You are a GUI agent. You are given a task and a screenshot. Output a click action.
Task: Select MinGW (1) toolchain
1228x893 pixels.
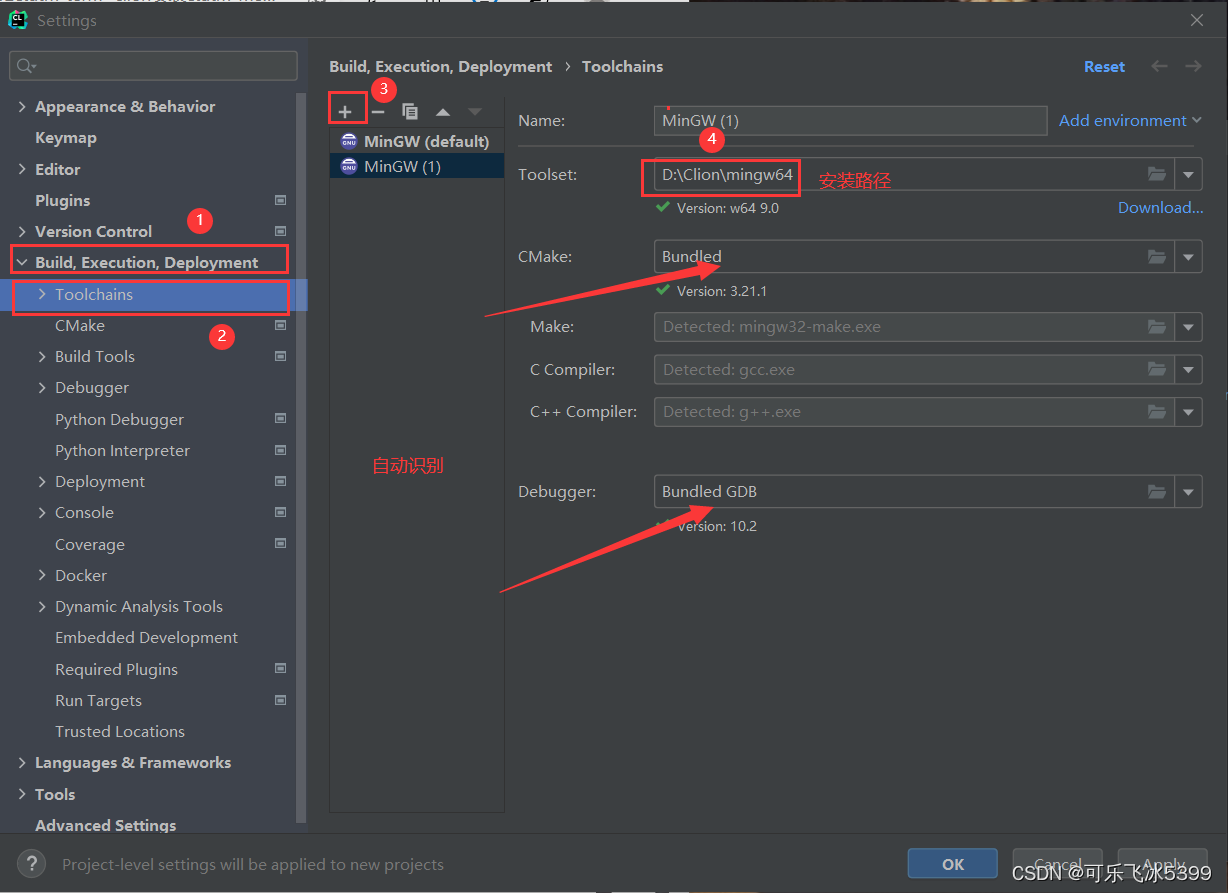416,166
